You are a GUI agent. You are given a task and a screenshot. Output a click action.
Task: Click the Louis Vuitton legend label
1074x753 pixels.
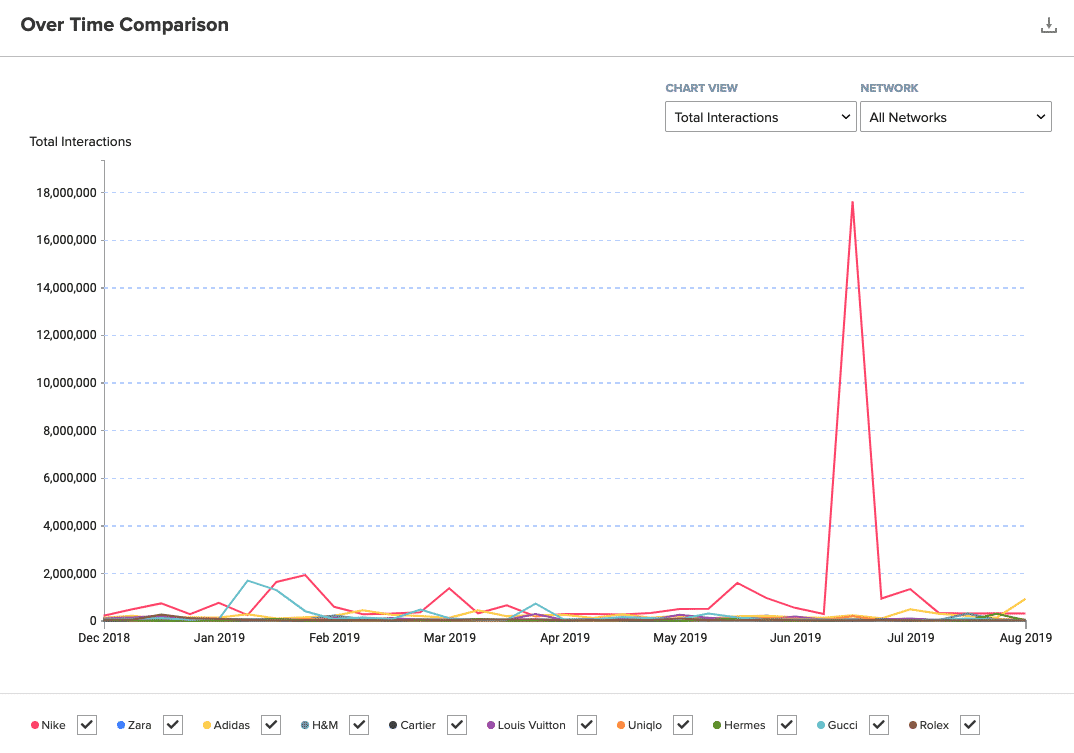(x=531, y=725)
